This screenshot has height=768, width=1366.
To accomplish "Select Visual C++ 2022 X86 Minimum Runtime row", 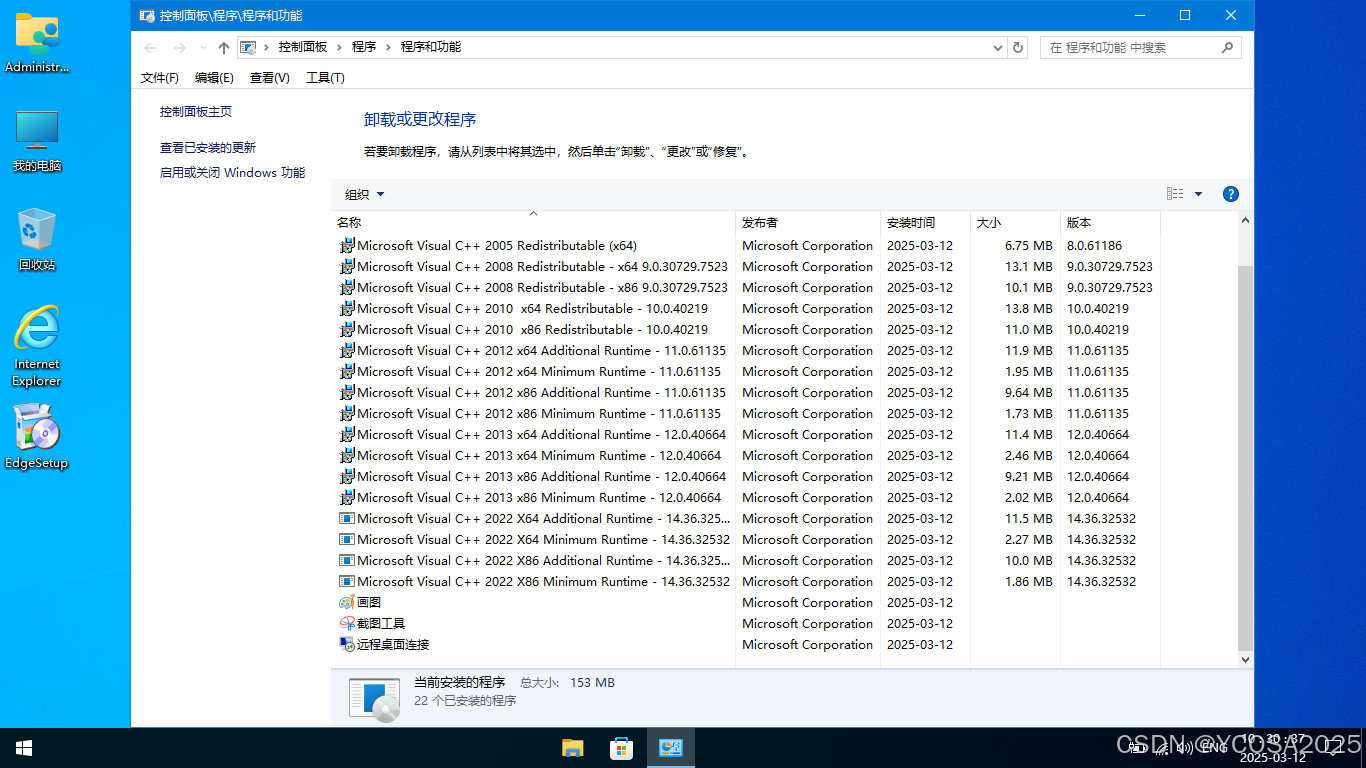I will [x=748, y=581].
